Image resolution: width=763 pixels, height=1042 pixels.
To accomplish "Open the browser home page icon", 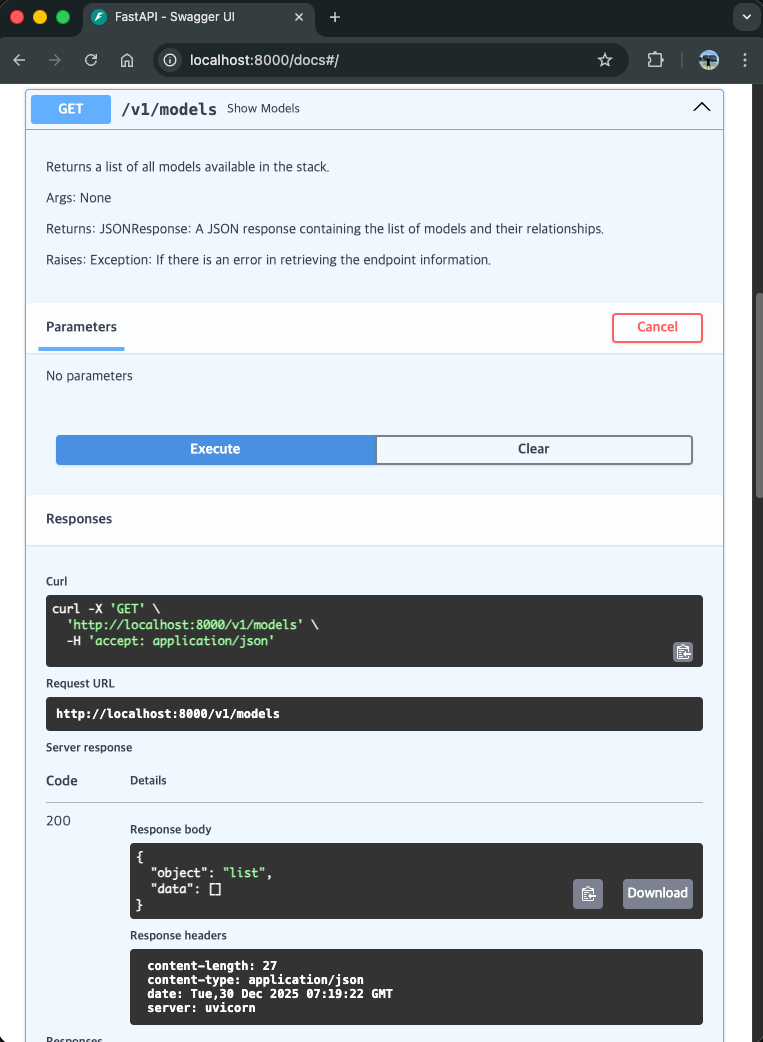I will (127, 60).
